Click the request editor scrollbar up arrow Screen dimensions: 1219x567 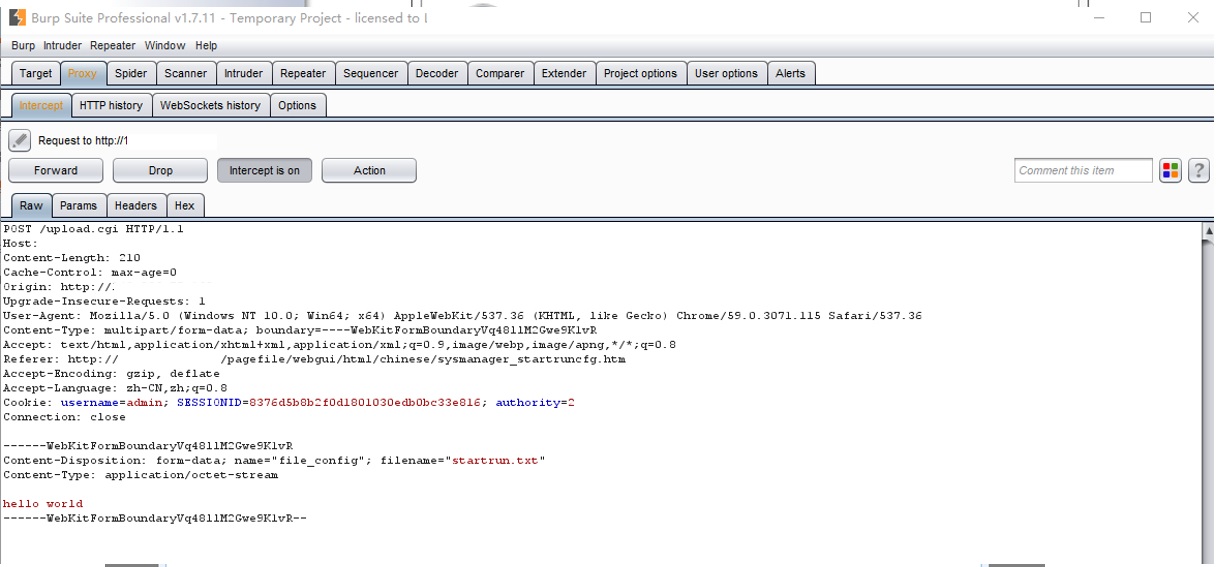[x=1209, y=231]
